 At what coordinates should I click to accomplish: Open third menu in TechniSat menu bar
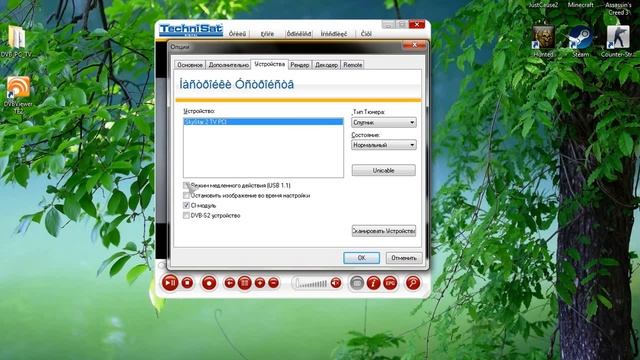299,33
